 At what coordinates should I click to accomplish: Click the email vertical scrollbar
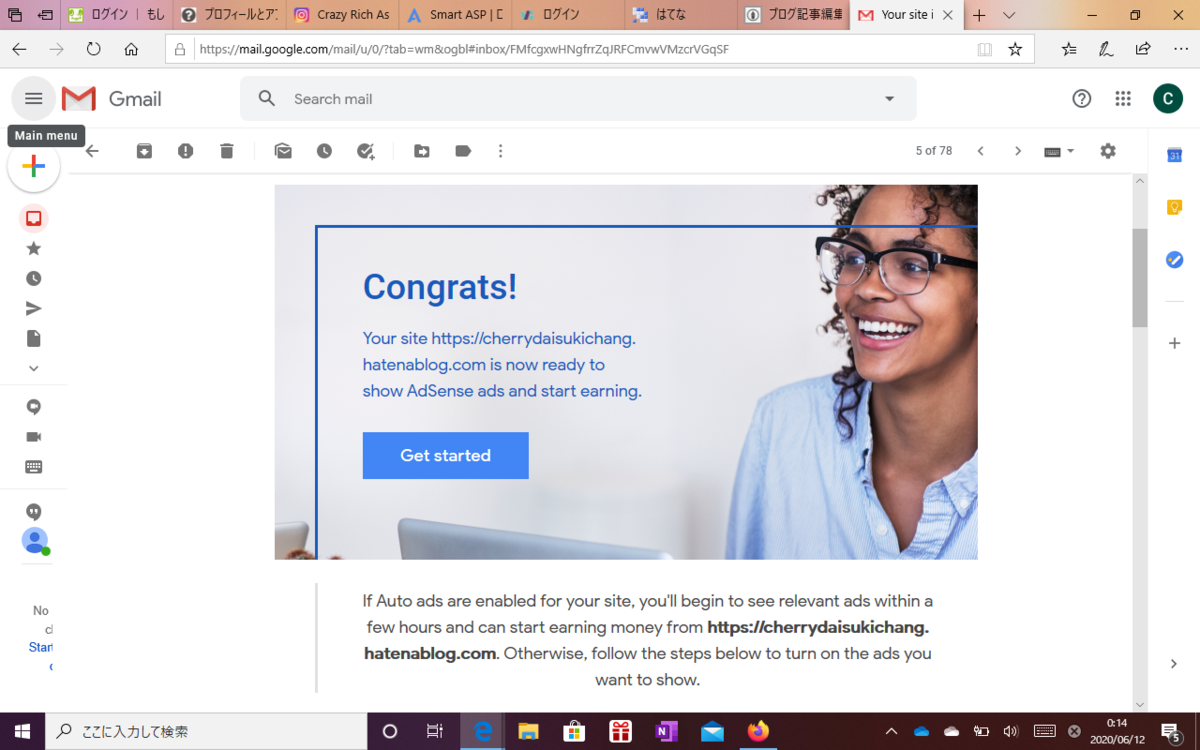coord(1140,278)
